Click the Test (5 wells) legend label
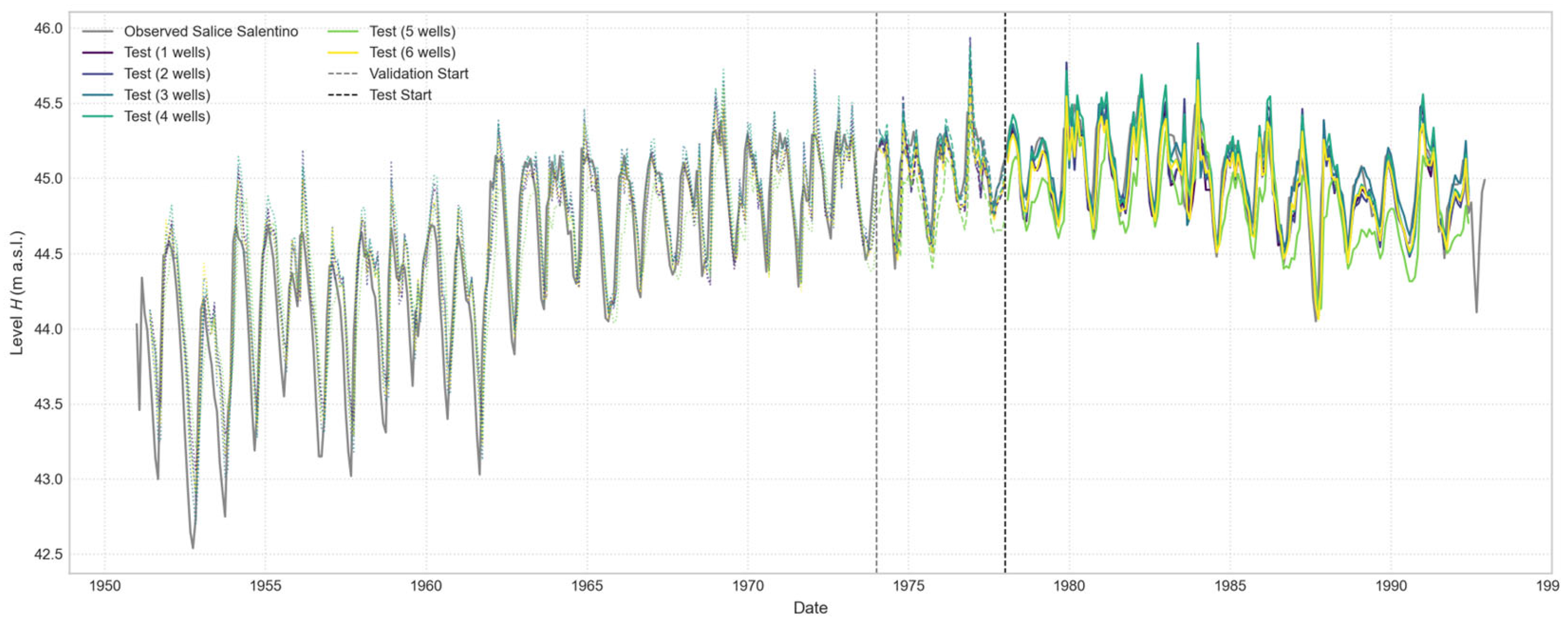The height and width of the screenshot is (622, 1568). point(412,32)
